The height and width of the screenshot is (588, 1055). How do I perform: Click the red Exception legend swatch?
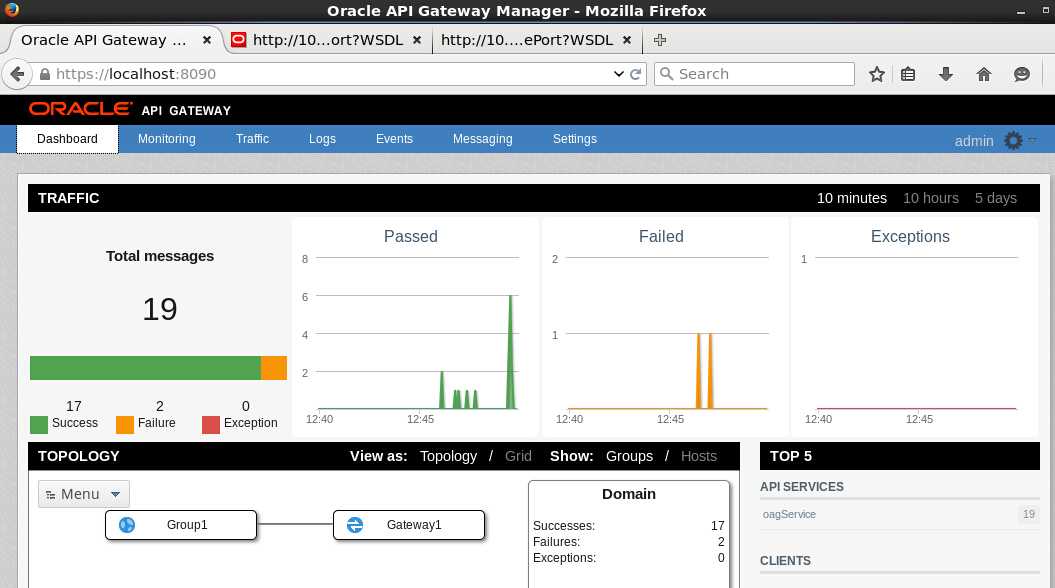click(x=211, y=425)
